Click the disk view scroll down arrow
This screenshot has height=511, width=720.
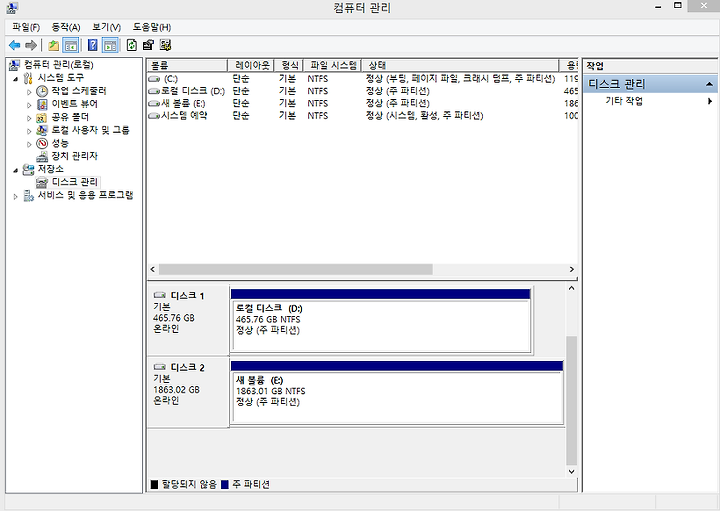571,472
